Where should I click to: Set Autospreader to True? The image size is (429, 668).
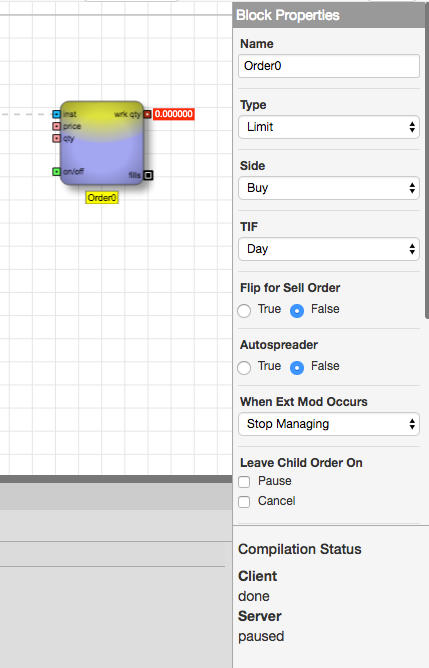pos(244,367)
